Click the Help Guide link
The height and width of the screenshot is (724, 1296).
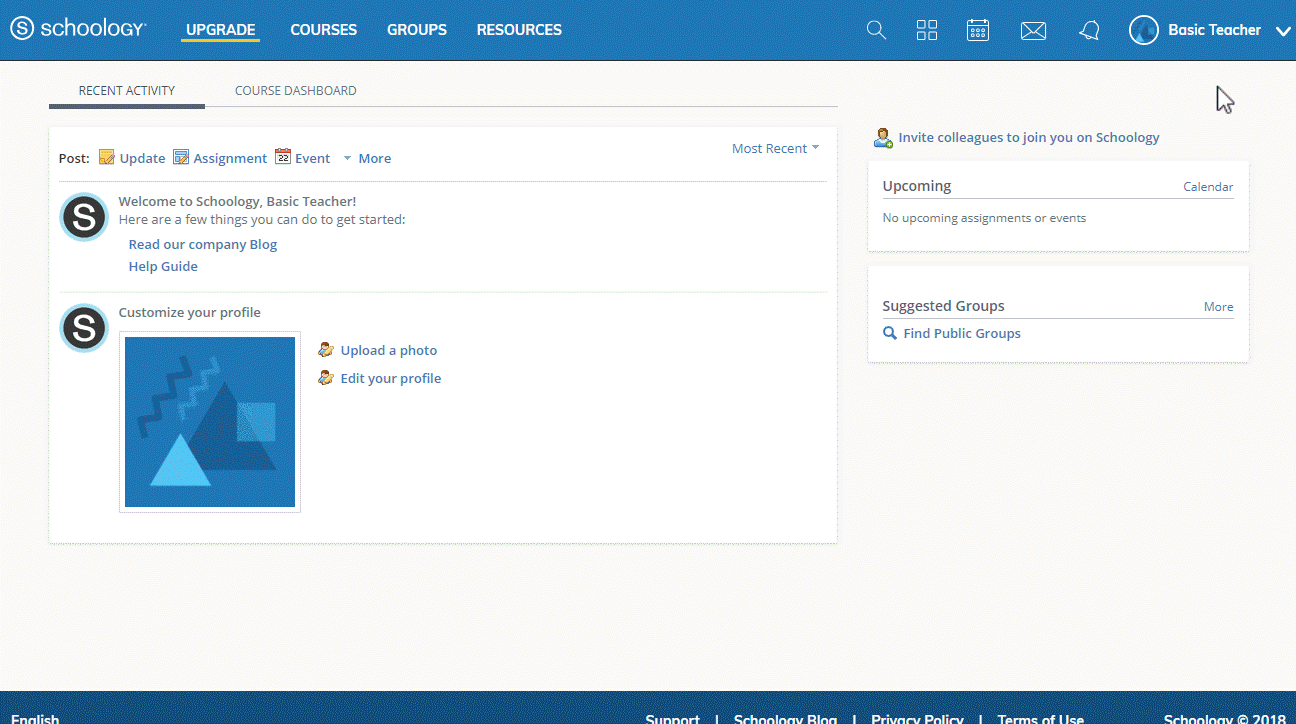[163, 266]
